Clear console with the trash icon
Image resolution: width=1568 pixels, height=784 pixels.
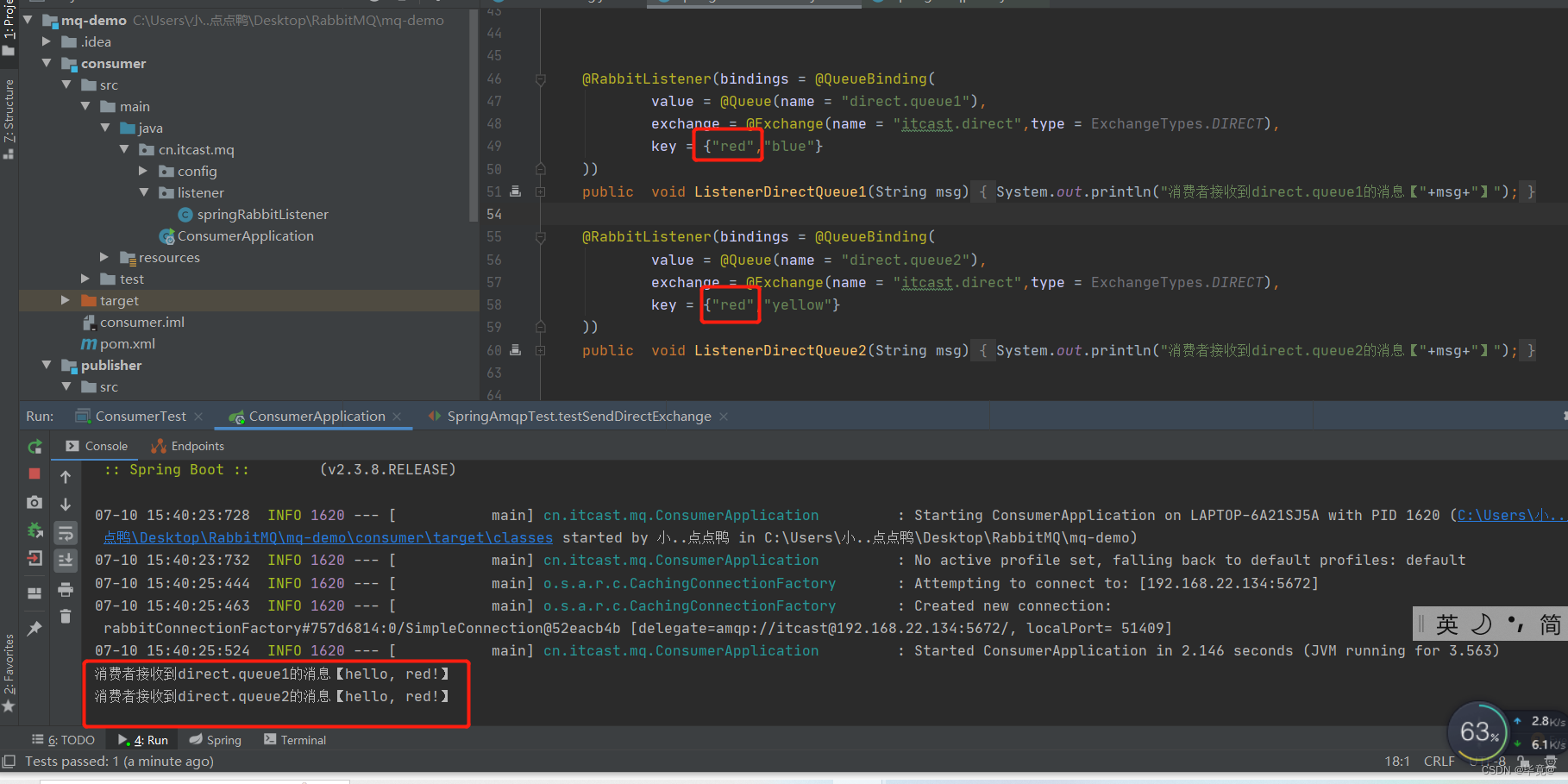66,617
